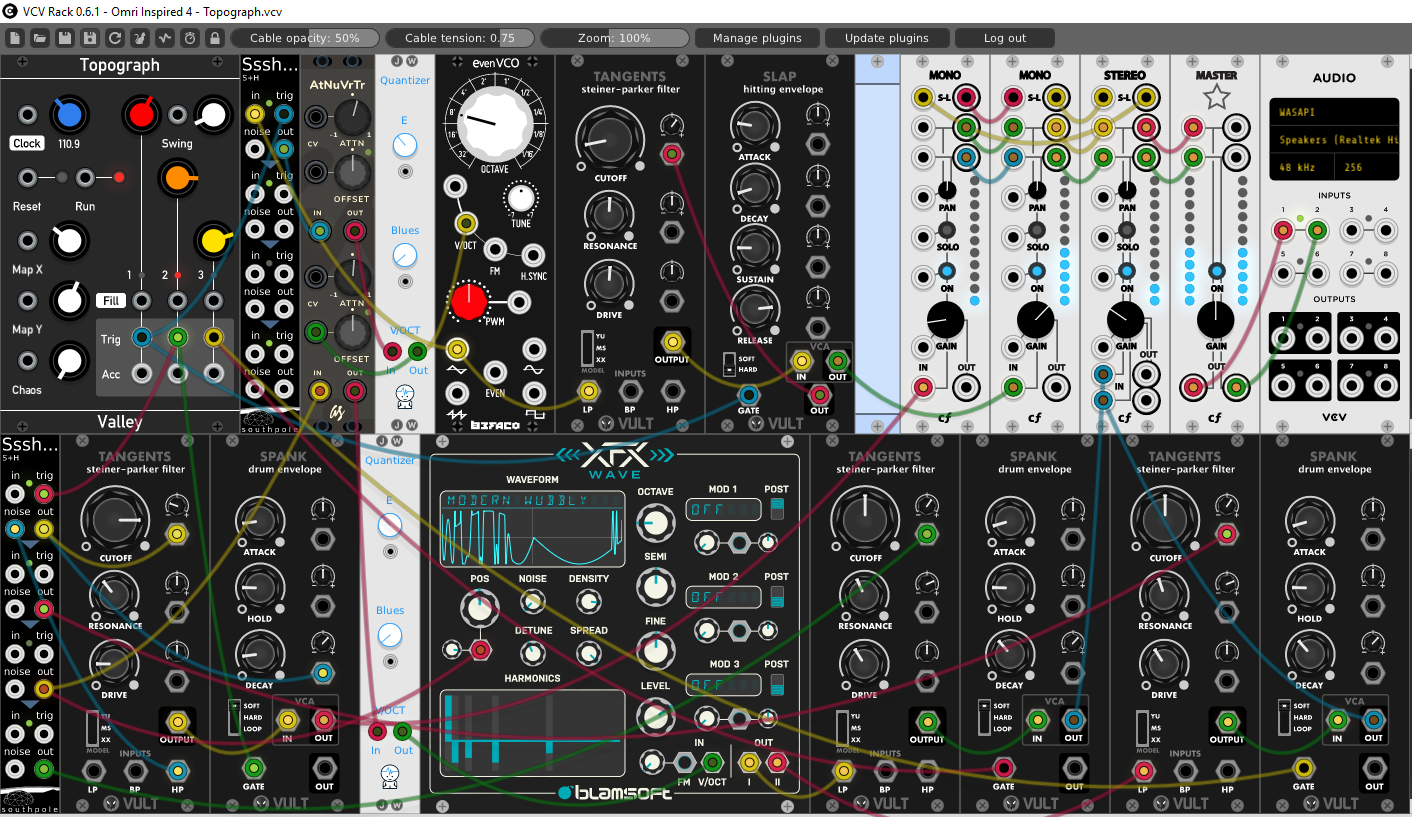
Task: Click the open patch folder icon
Action: tap(40, 38)
